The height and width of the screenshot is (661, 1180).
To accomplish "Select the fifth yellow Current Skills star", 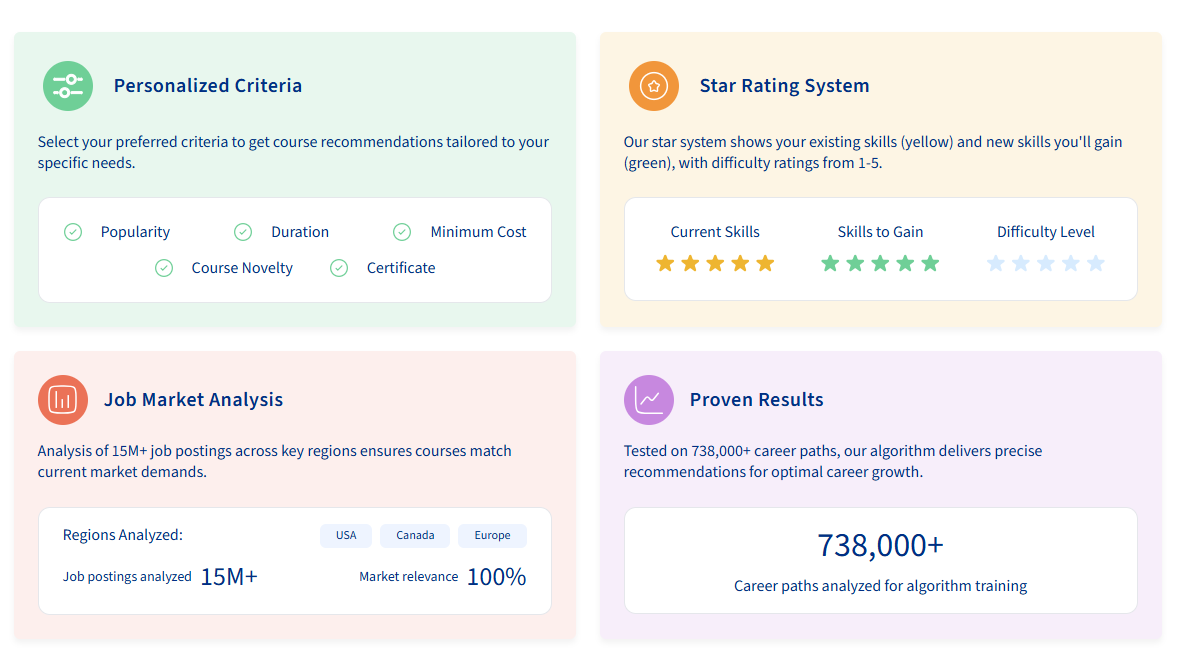I will (x=766, y=263).
